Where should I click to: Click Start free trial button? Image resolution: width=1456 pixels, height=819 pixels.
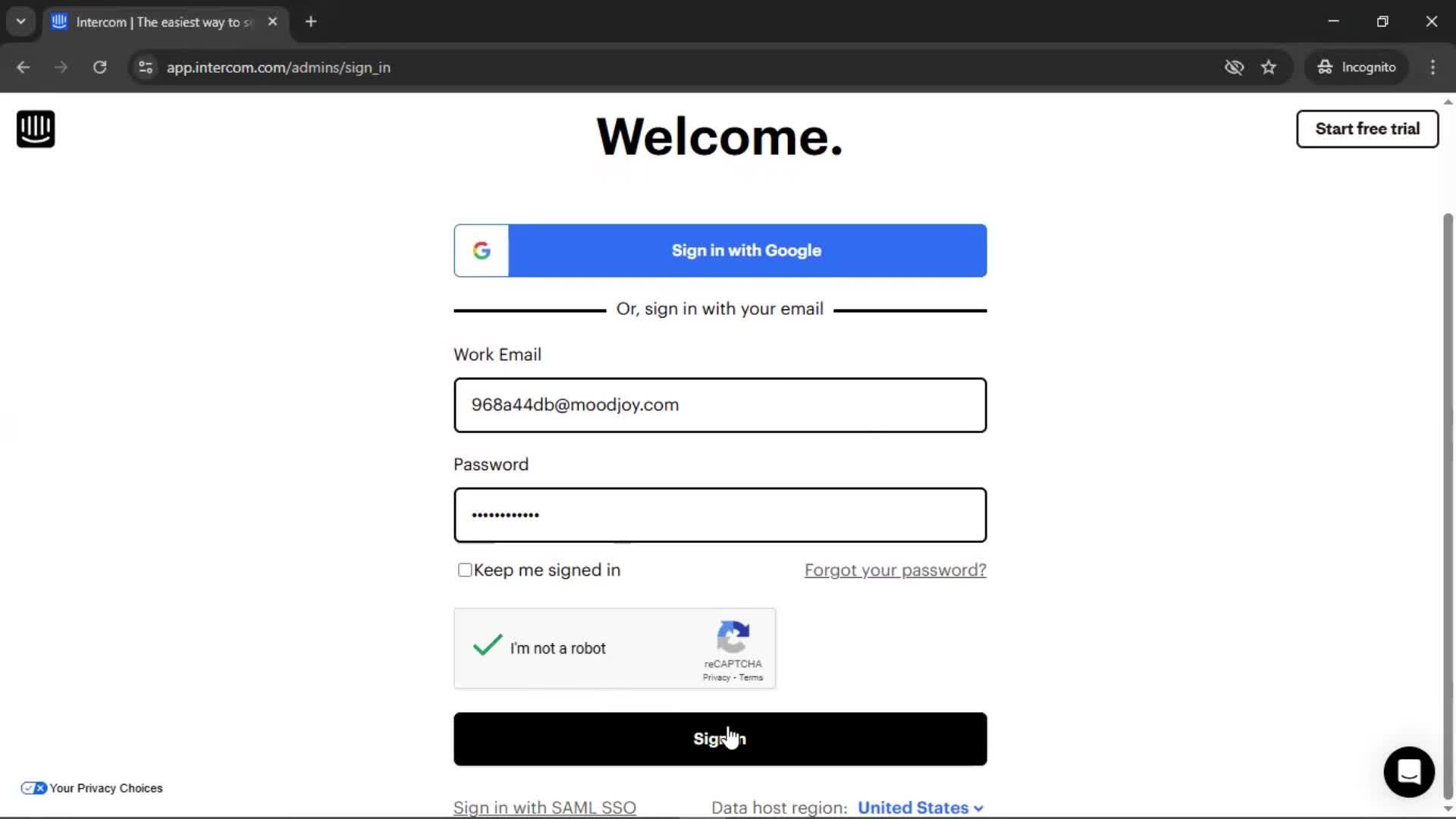click(1367, 129)
